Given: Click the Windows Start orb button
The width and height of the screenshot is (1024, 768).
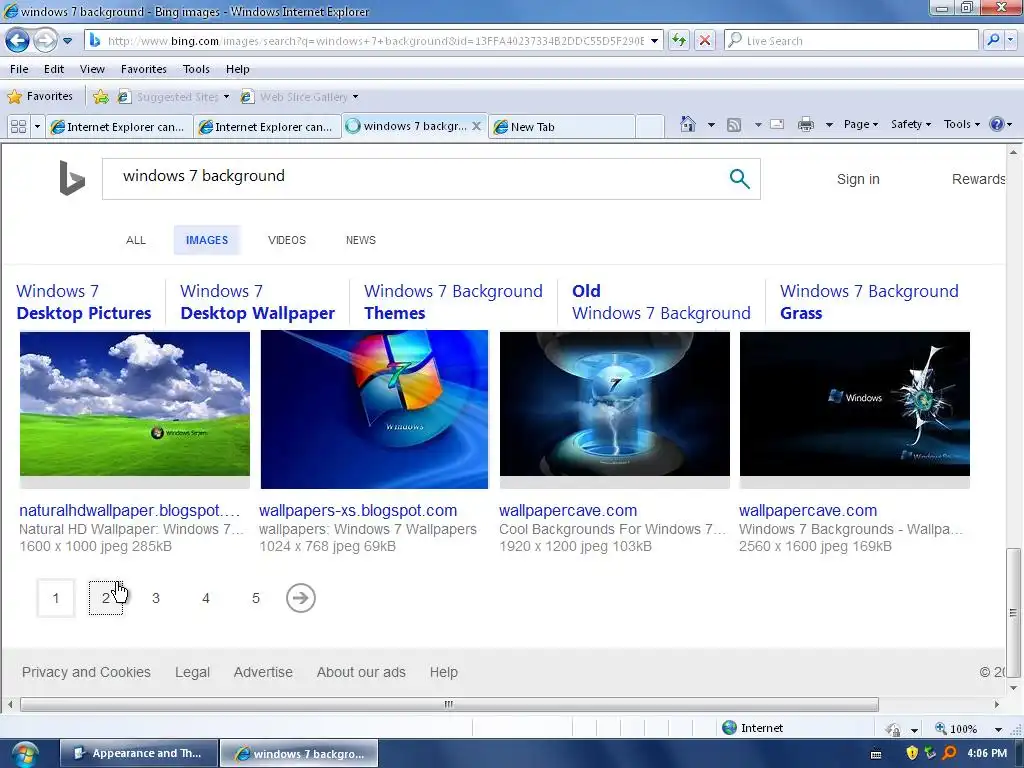Looking at the screenshot, I should coord(25,754).
